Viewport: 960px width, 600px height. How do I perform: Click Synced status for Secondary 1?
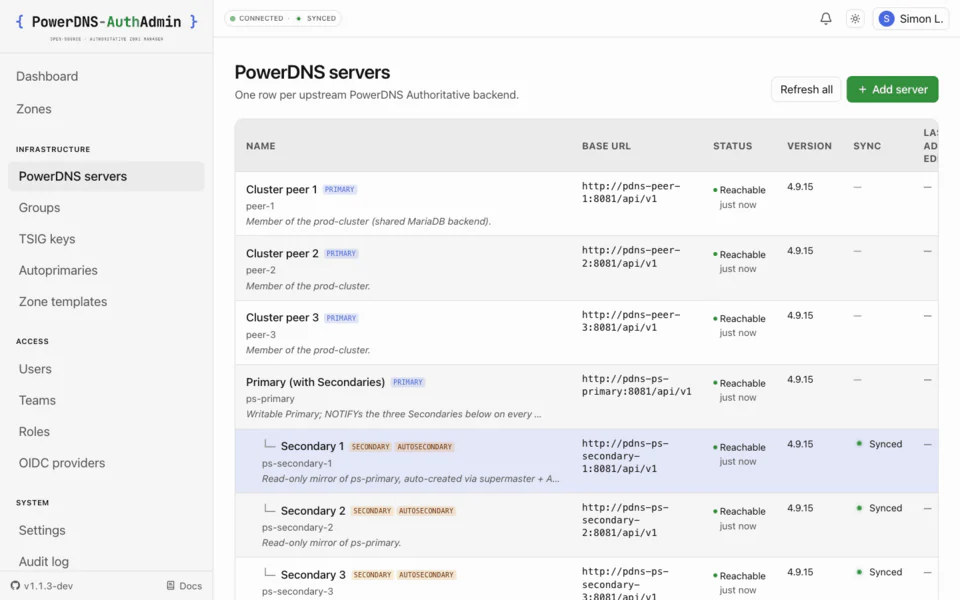click(x=879, y=444)
